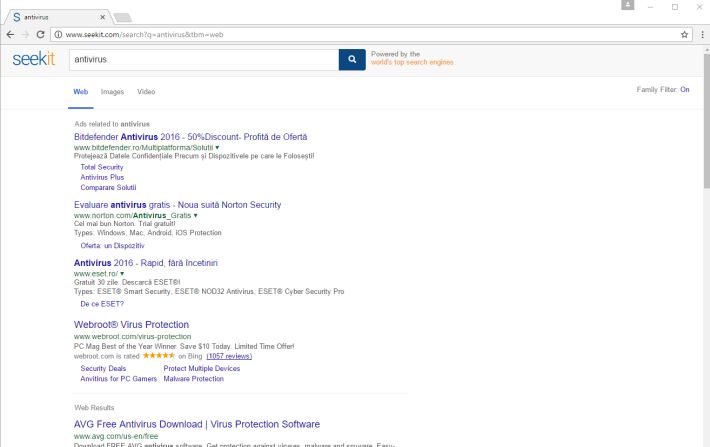The image size is (710, 447).
Task: Open the Chrome three-dot menu
Action: 702,34
